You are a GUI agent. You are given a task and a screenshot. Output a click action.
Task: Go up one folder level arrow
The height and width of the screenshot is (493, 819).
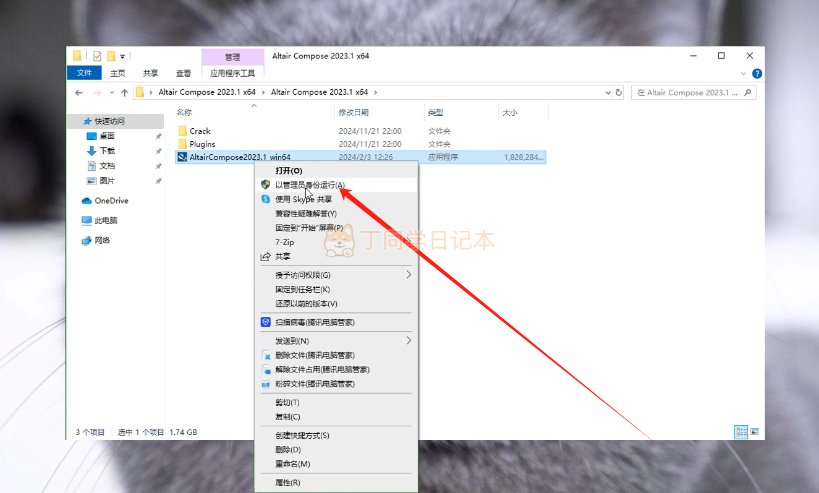coord(124,92)
